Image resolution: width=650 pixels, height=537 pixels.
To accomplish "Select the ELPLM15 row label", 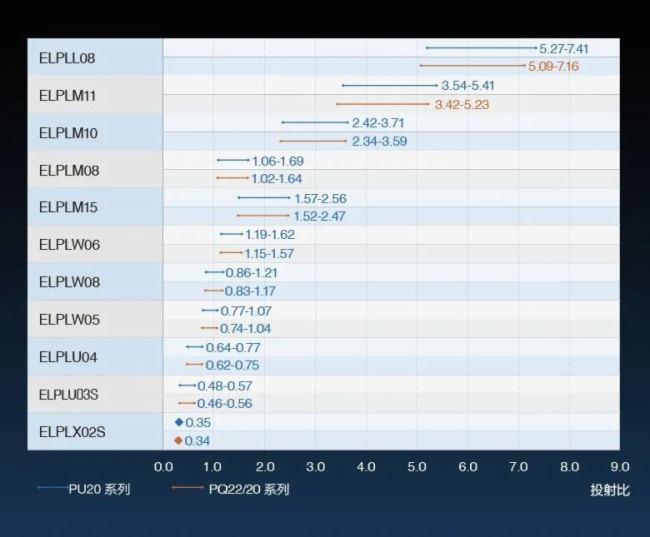I will (69, 207).
